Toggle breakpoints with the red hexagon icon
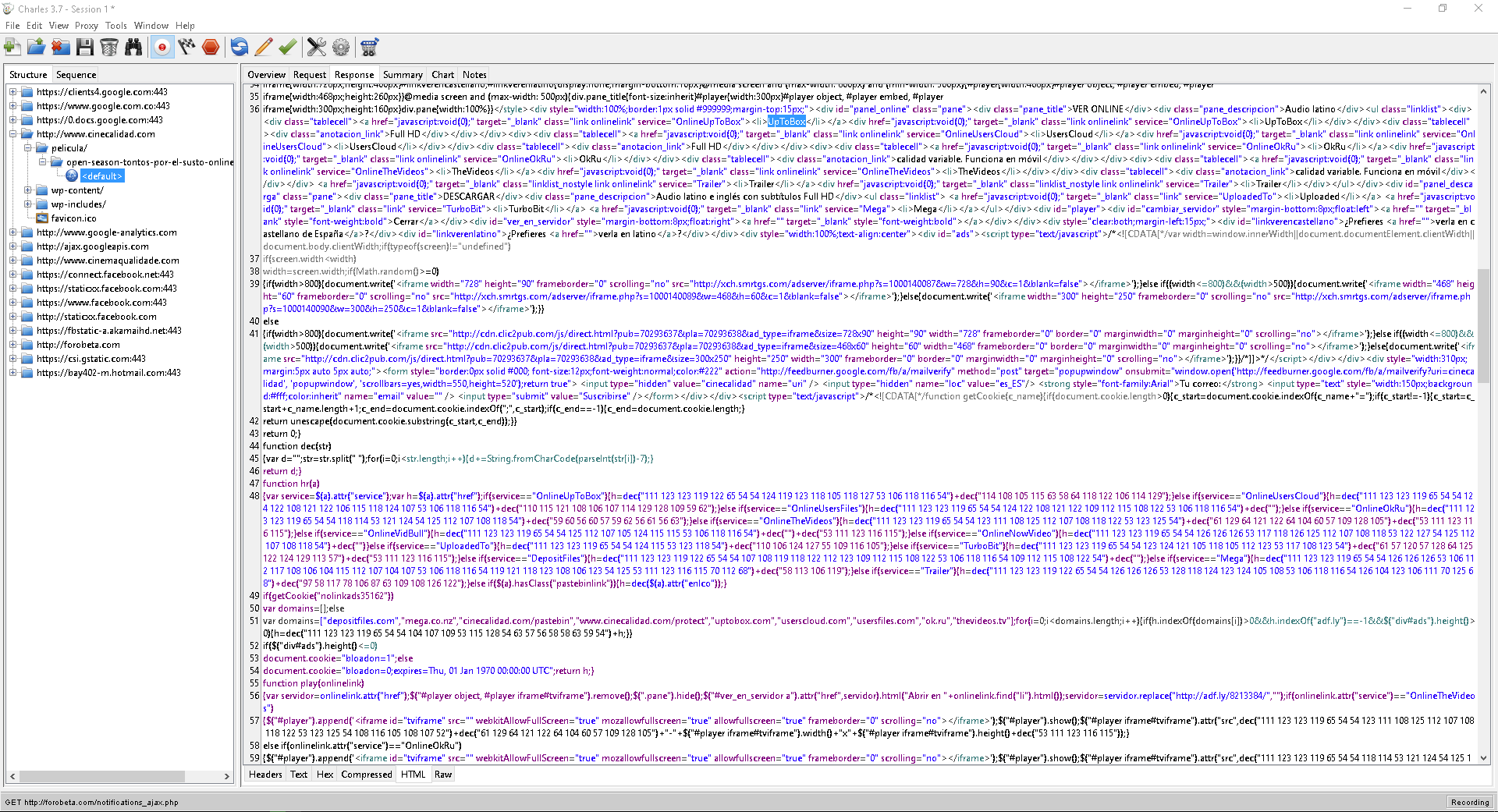 pyautogui.click(x=211, y=48)
